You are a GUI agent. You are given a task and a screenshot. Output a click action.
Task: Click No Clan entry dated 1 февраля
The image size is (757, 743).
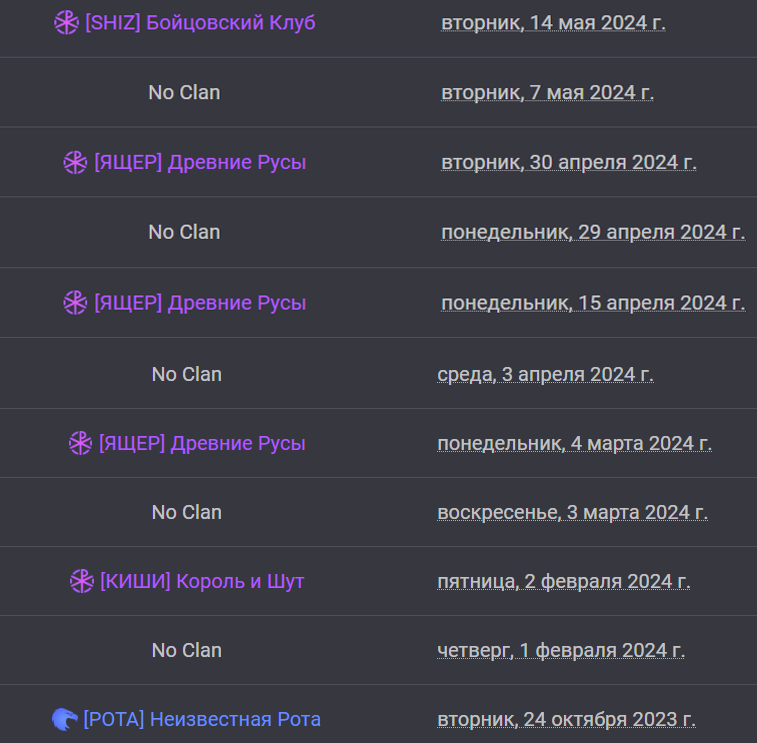coord(186,650)
